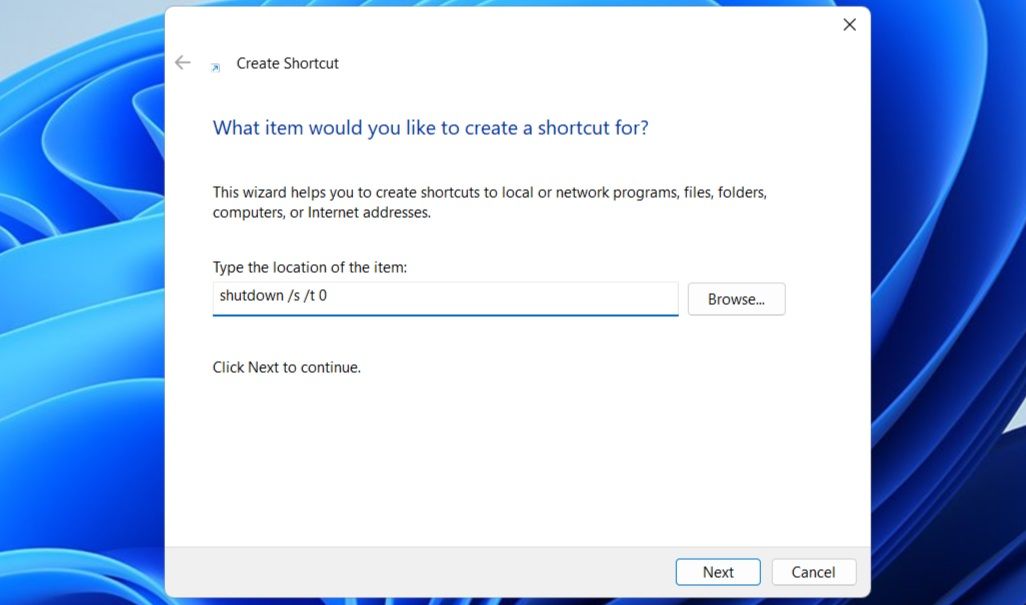Click the small shortcut icon beside the title
Image resolution: width=1026 pixels, height=605 pixels.
click(214, 64)
